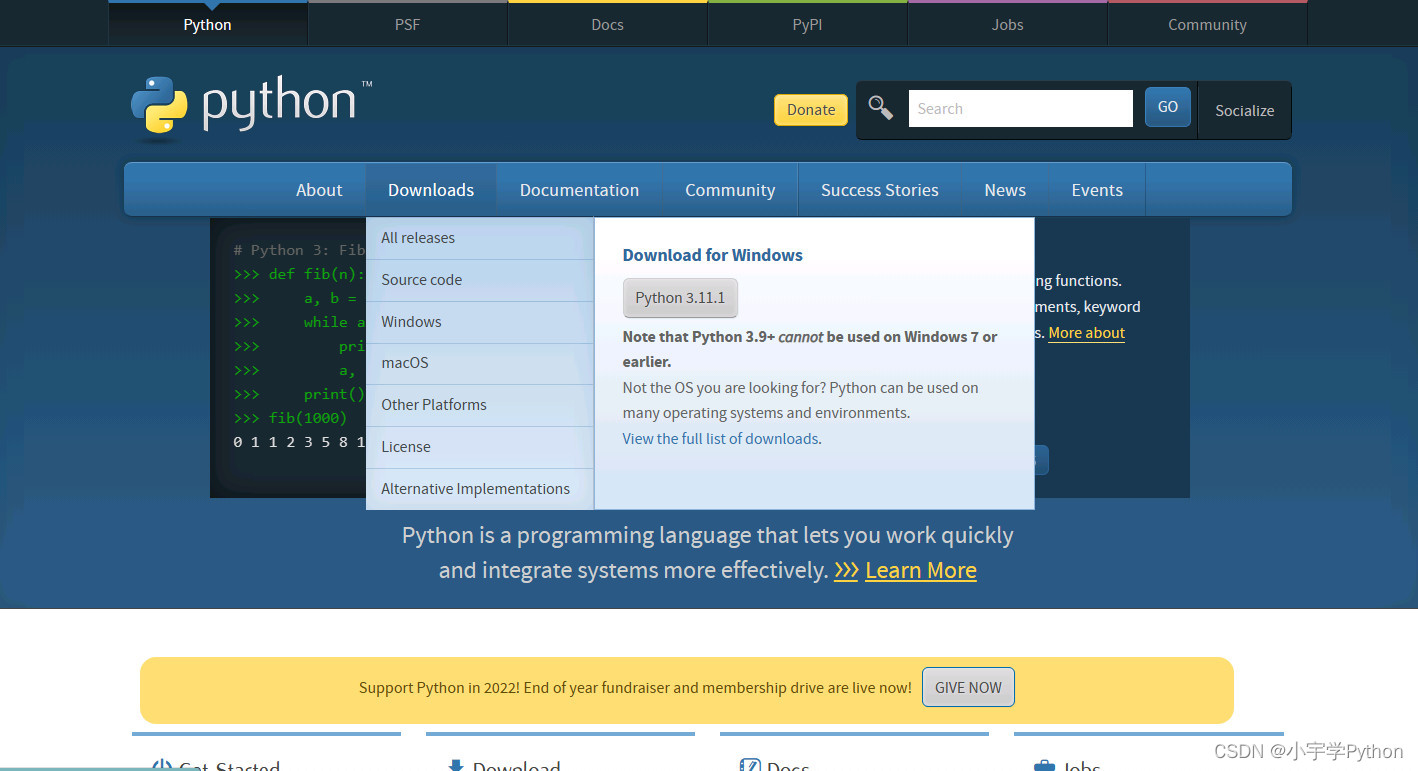Viewport: 1418px width, 771px height.
Task: Select Source code in Downloads submenu
Action: [480, 280]
